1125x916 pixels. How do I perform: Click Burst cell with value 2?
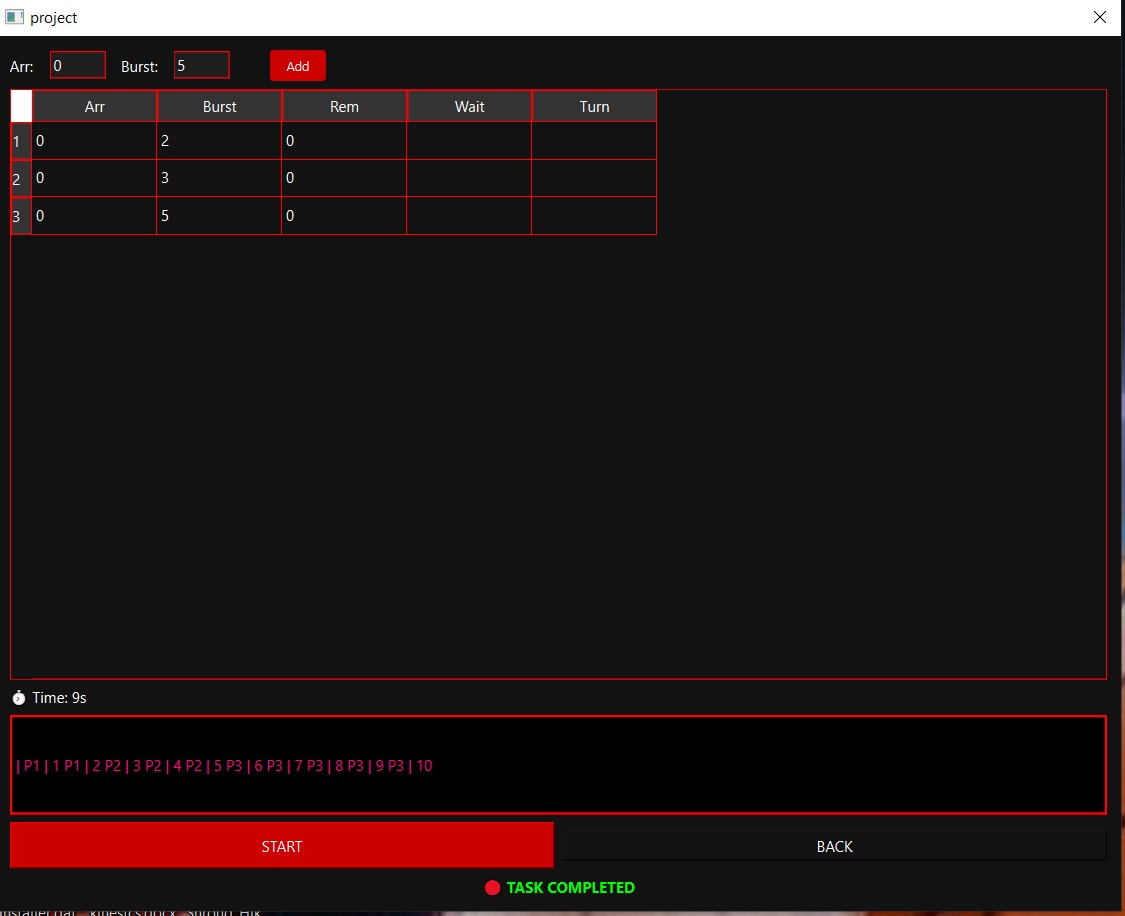219,141
